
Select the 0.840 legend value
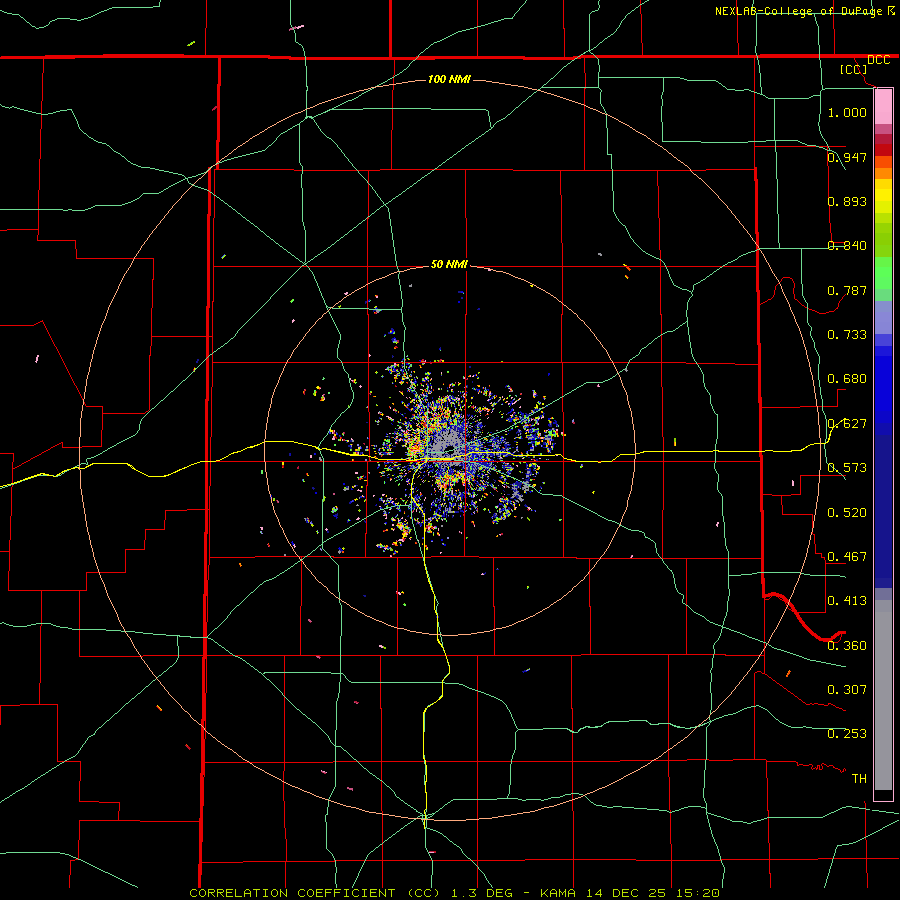(847, 245)
